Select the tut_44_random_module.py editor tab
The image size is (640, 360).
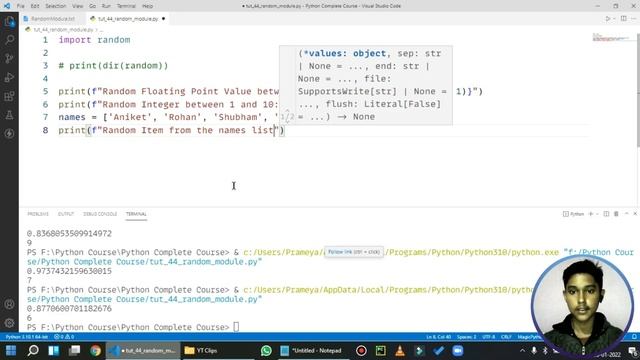[127, 19]
